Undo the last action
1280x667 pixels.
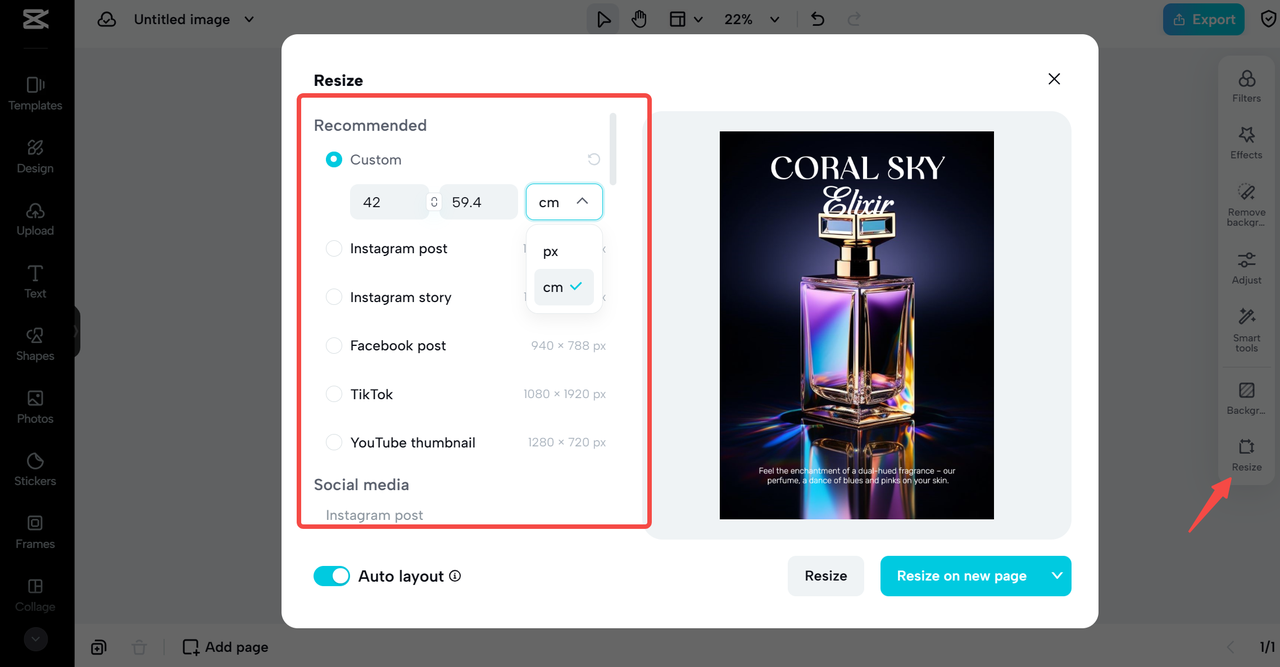click(x=817, y=19)
